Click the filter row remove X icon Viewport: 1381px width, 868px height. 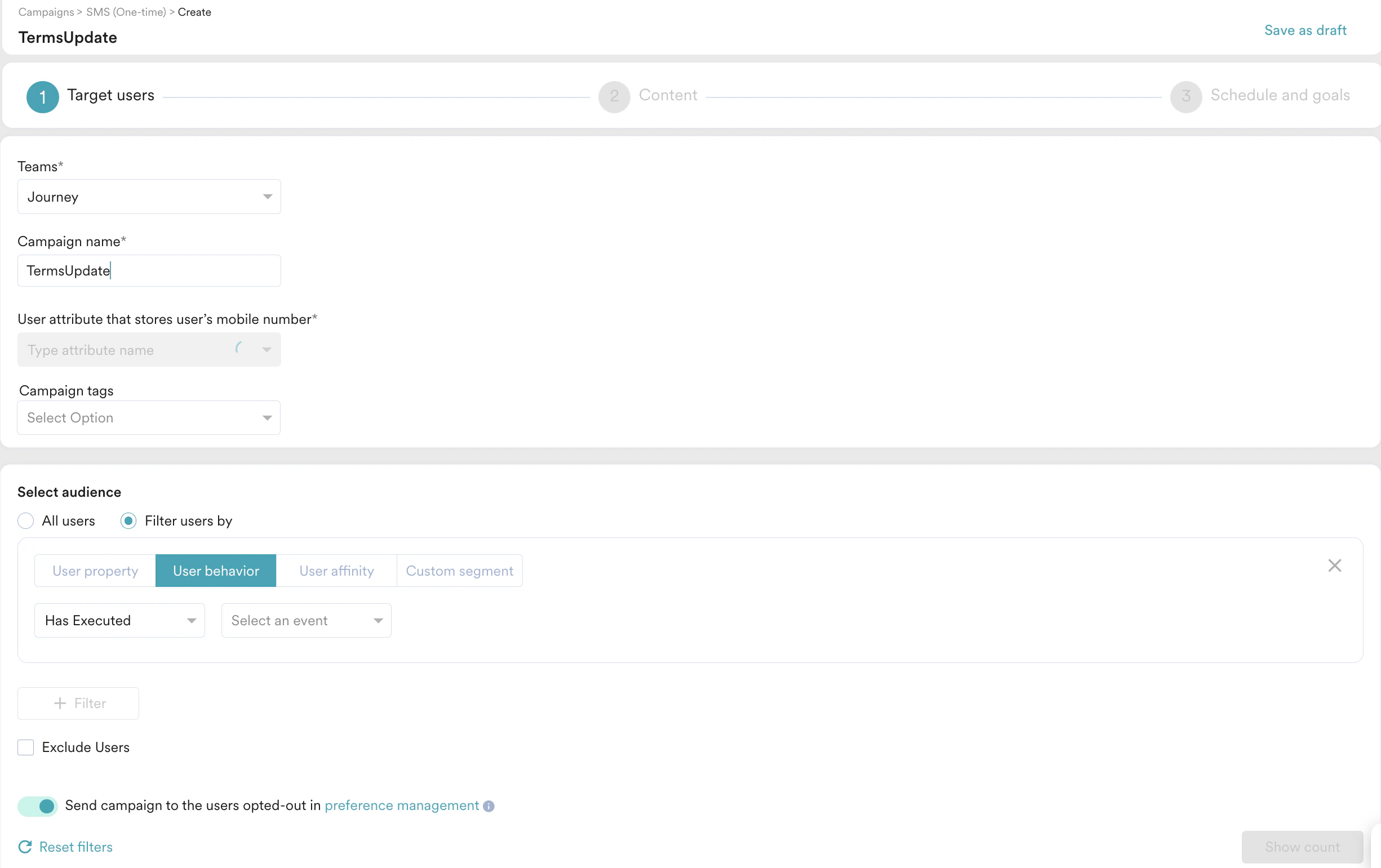click(1334, 566)
